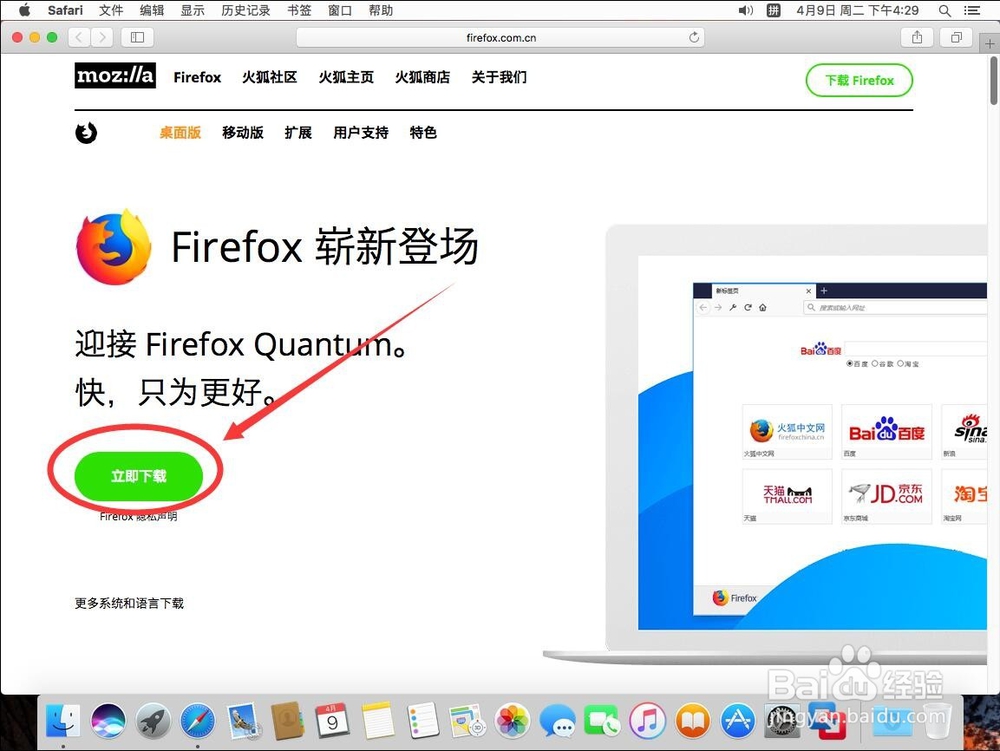Open Safari's share menu
Image resolution: width=1000 pixels, height=751 pixels.
[917, 37]
